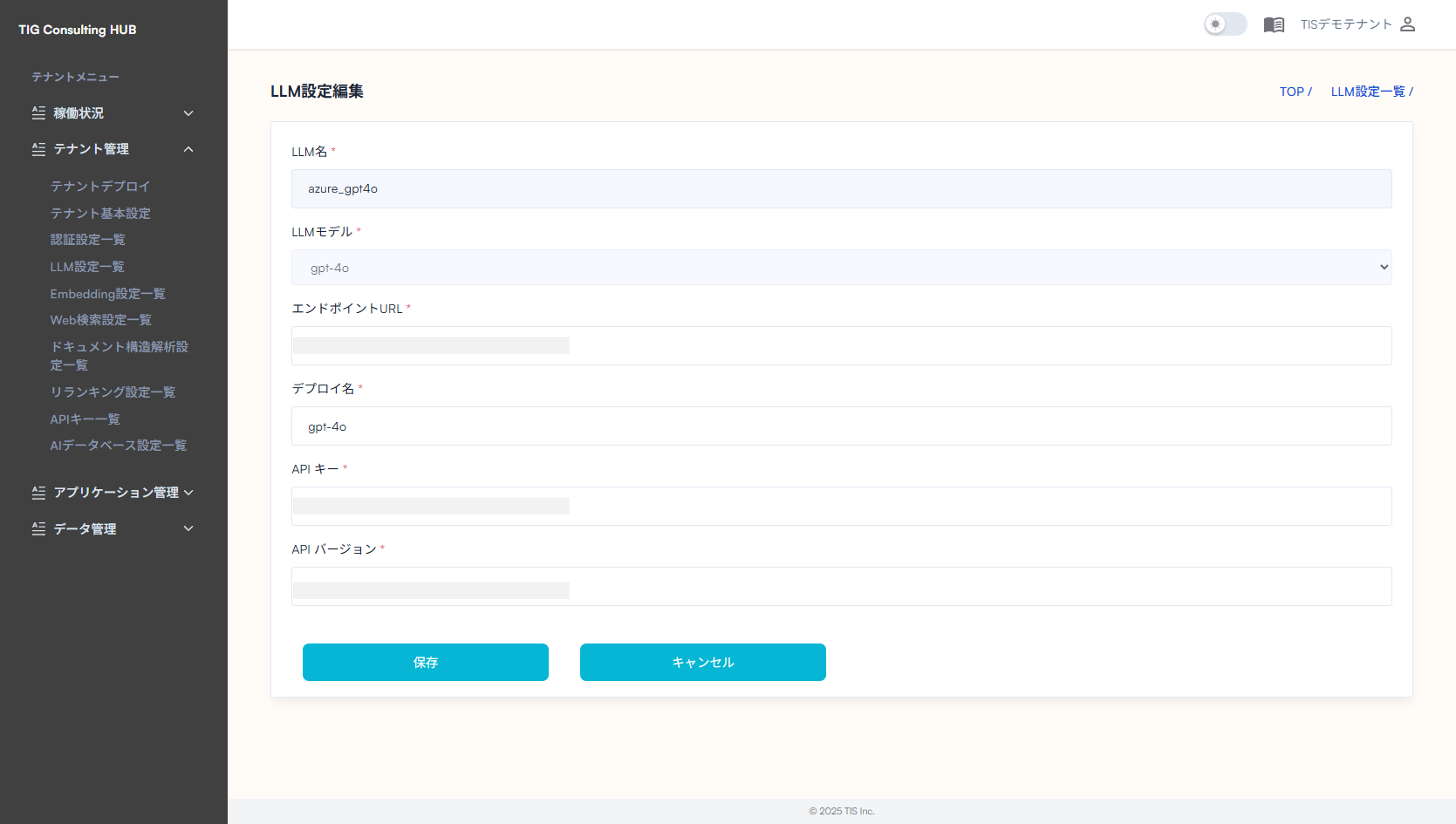Open Embedding設定一覧 in sidebar
The image size is (1456, 824).
click(x=108, y=294)
